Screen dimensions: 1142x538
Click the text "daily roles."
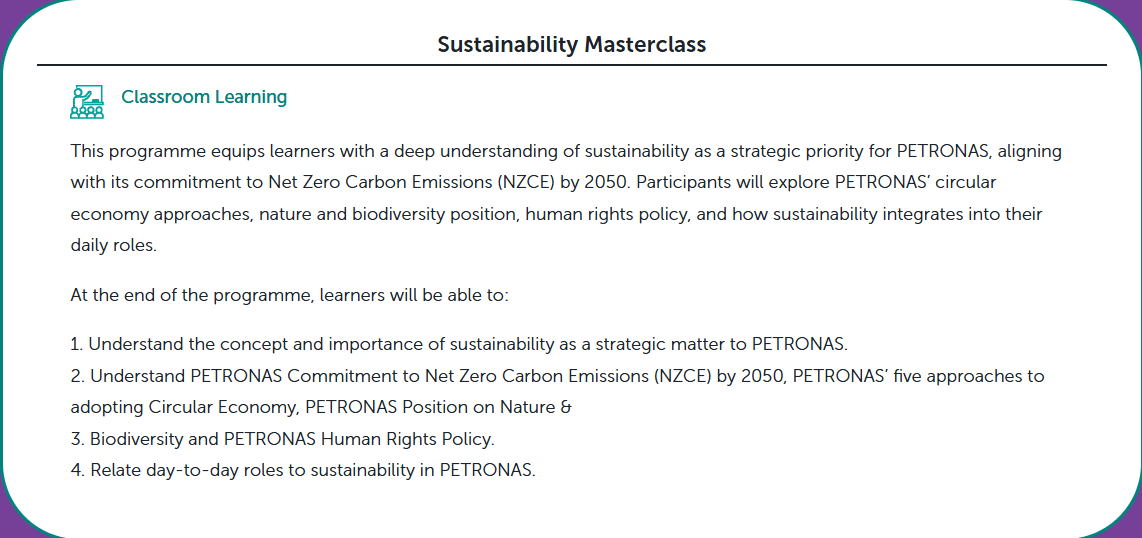pos(114,245)
